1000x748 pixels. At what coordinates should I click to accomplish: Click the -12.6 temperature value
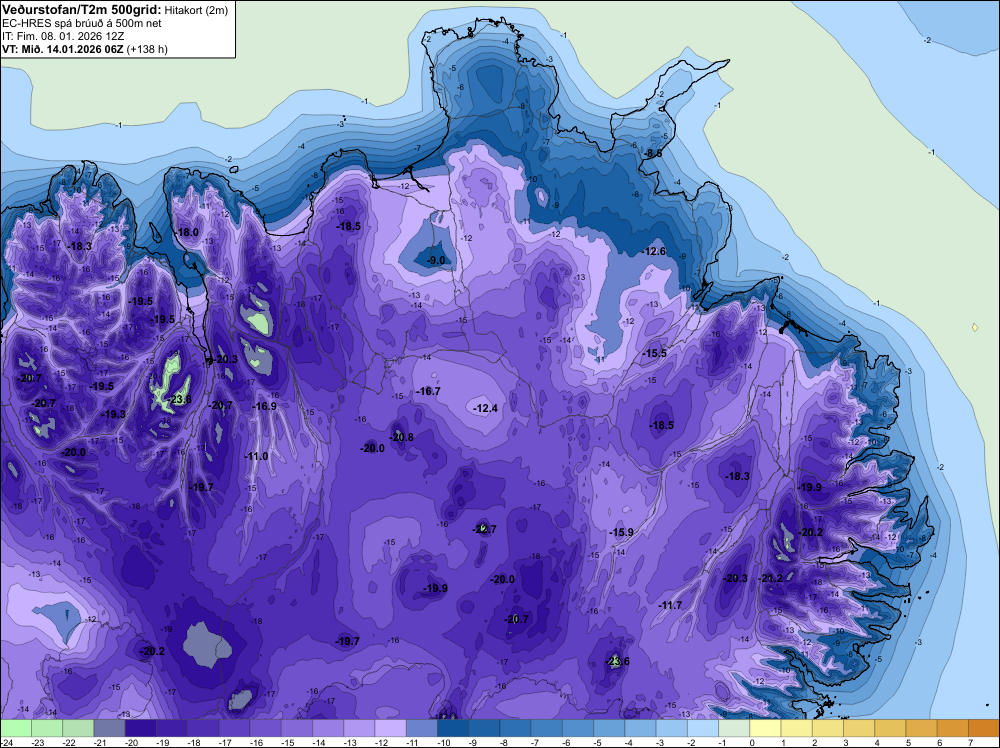coord(654,251)
